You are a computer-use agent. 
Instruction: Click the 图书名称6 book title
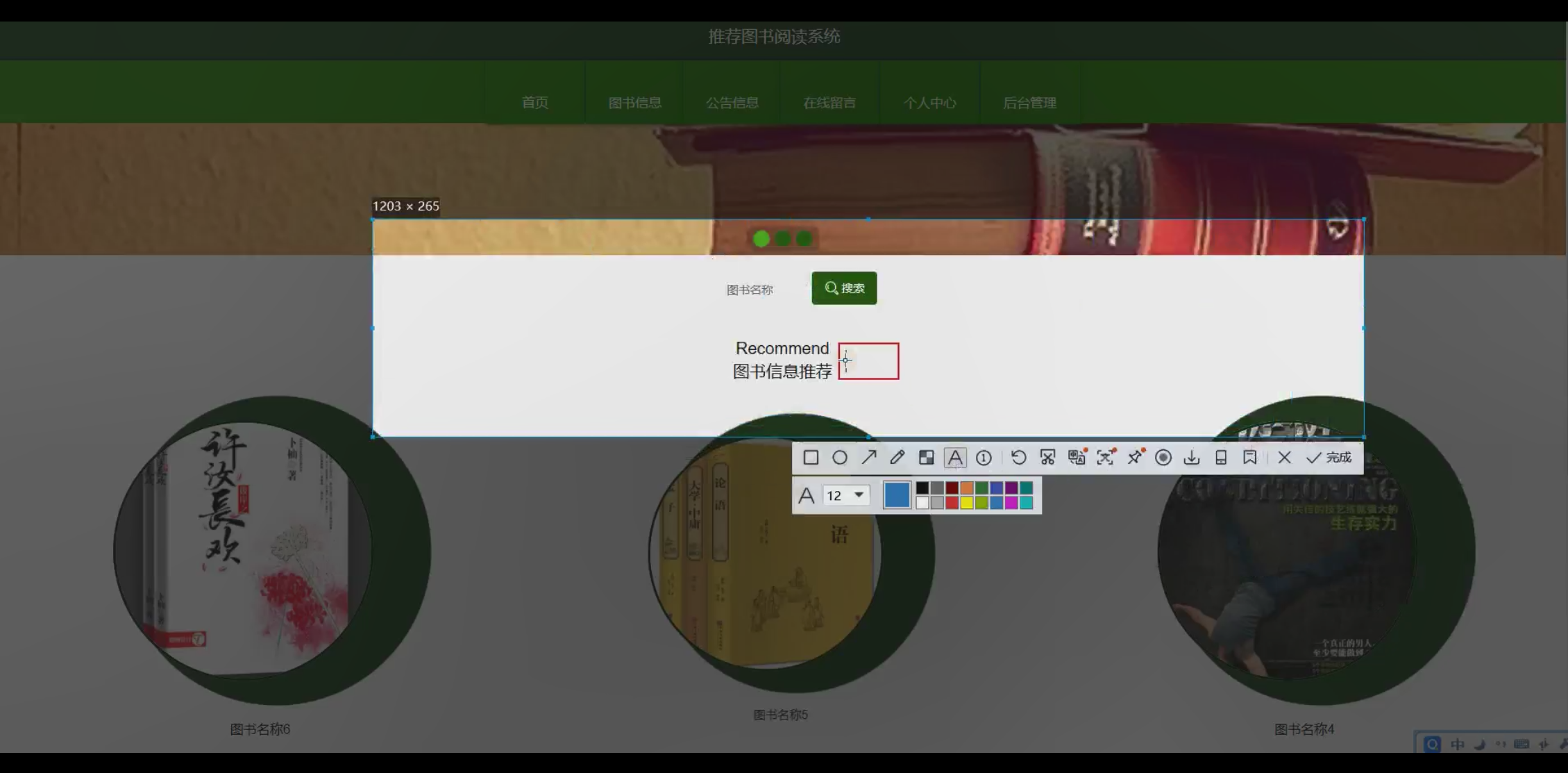tap(260, 729)
